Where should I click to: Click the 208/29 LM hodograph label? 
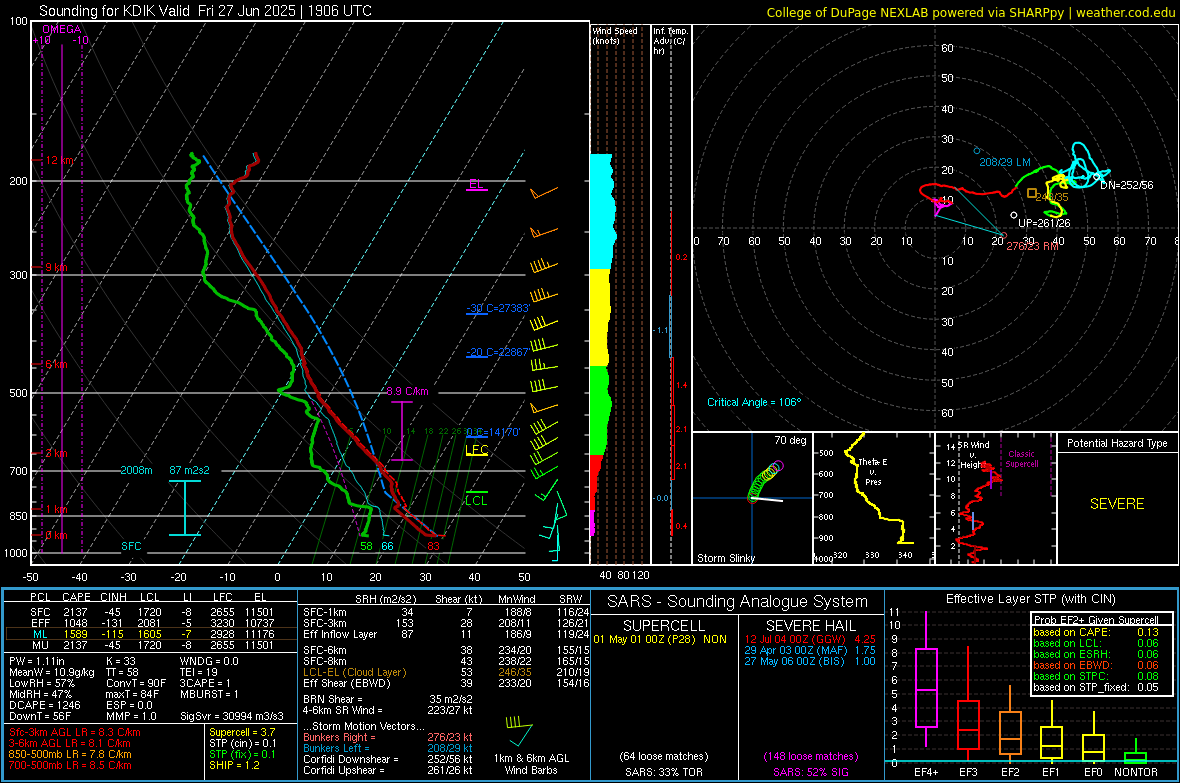tap(1005, 162)
